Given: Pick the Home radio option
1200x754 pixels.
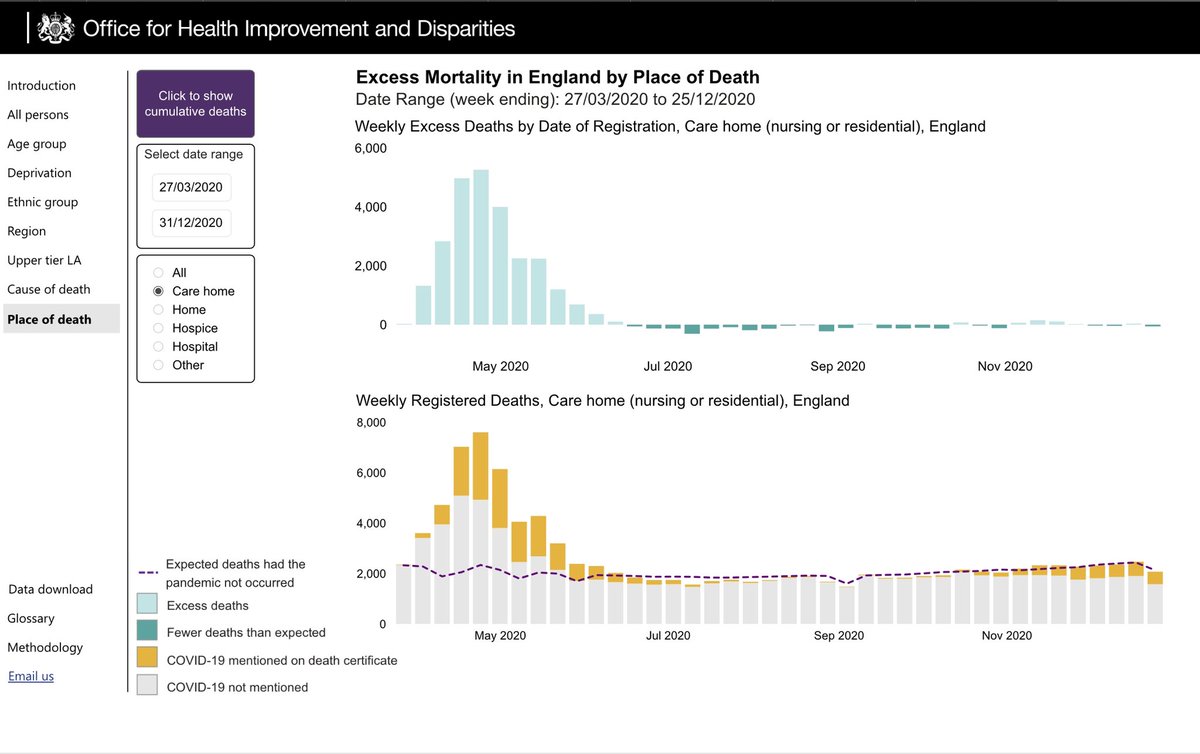Looking at the screenshot, I should click(x=158, y=310).
